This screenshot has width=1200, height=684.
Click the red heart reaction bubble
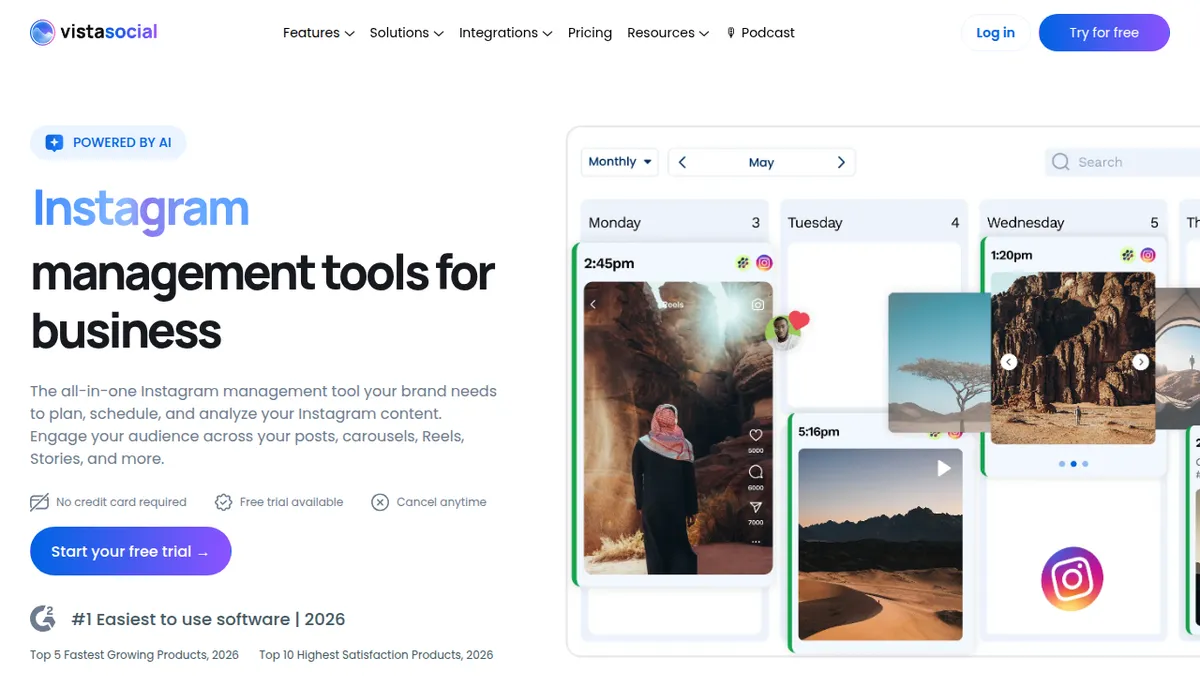tap(798, 321)
